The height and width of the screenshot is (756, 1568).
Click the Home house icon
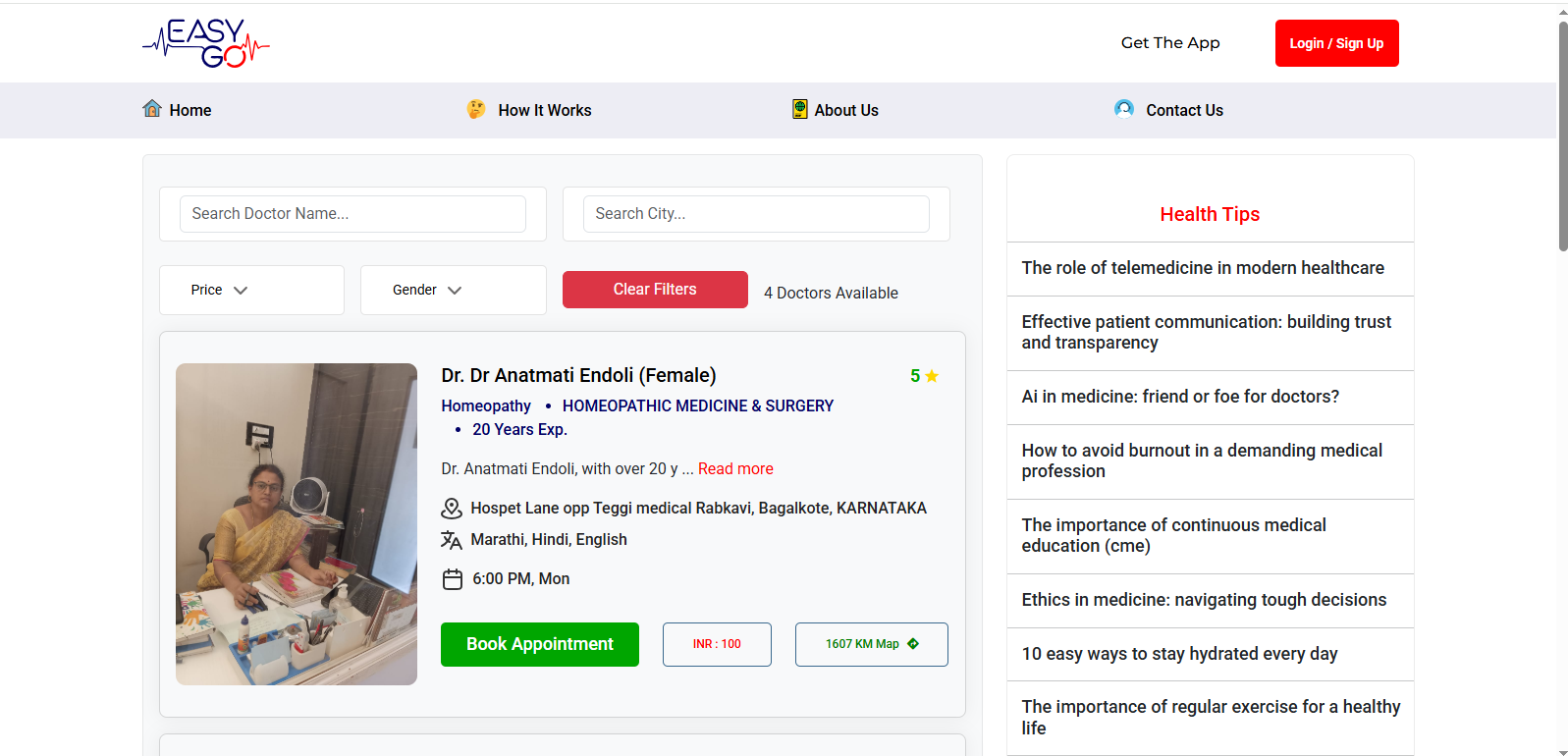tap(152, 109)
